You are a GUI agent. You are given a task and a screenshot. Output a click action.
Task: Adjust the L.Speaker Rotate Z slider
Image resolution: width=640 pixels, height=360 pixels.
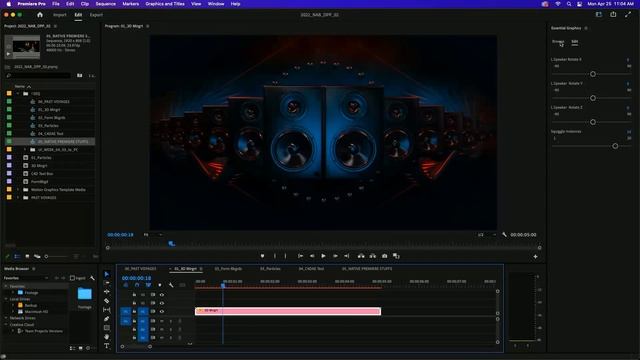[593, 122]
